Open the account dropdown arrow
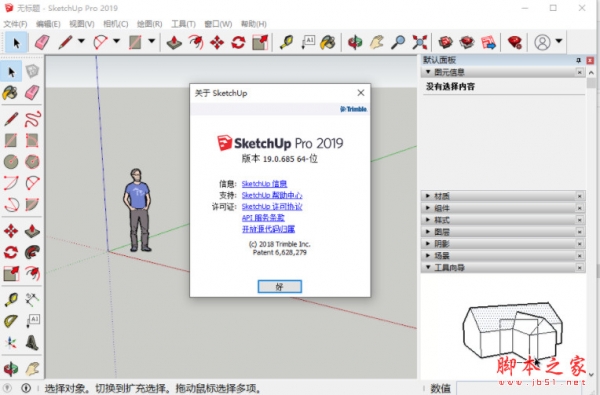600x395 pixels. tap(559, 41)
